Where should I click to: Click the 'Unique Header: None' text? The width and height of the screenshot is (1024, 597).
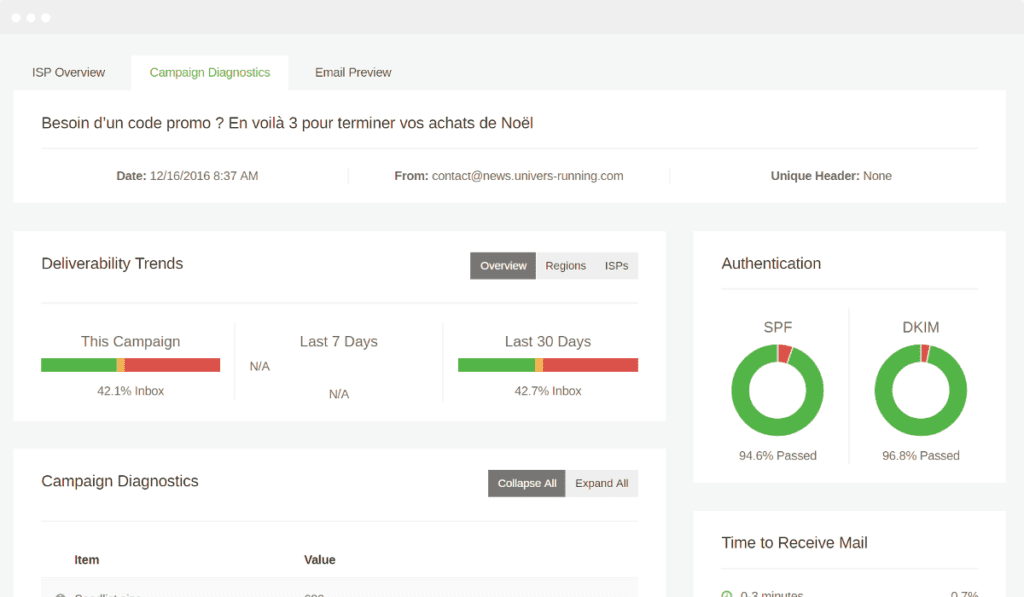coord(831,176)
